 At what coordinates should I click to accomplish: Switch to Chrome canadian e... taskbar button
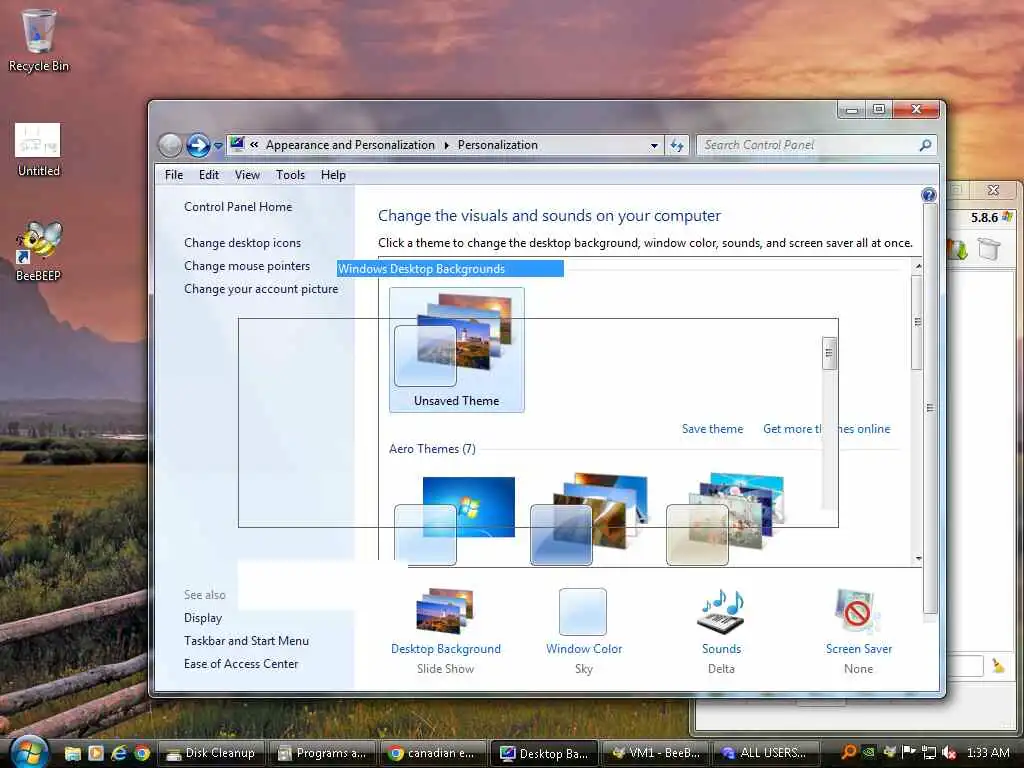click(x=434, y=753)
